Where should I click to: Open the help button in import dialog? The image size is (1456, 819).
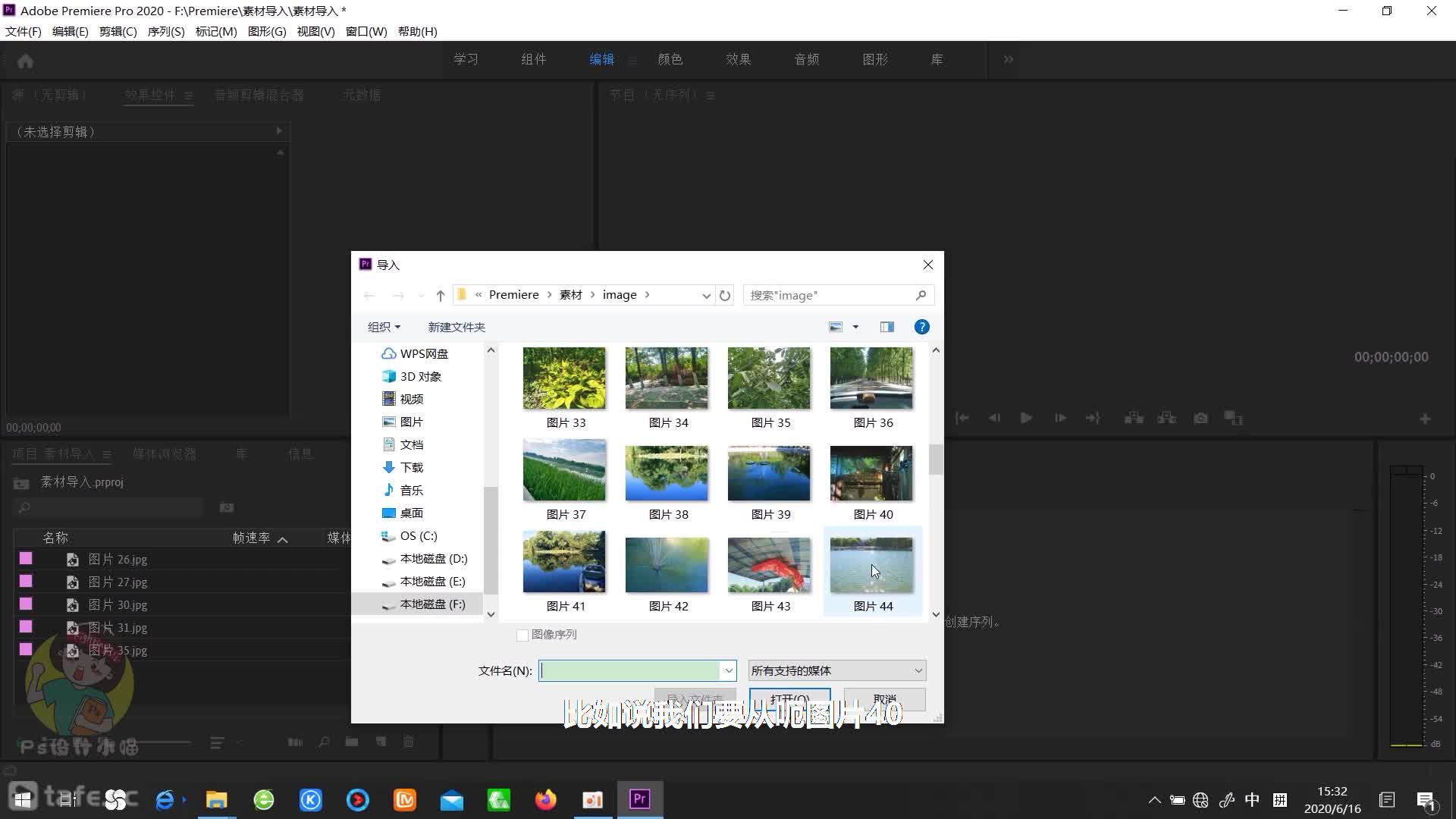921,327
